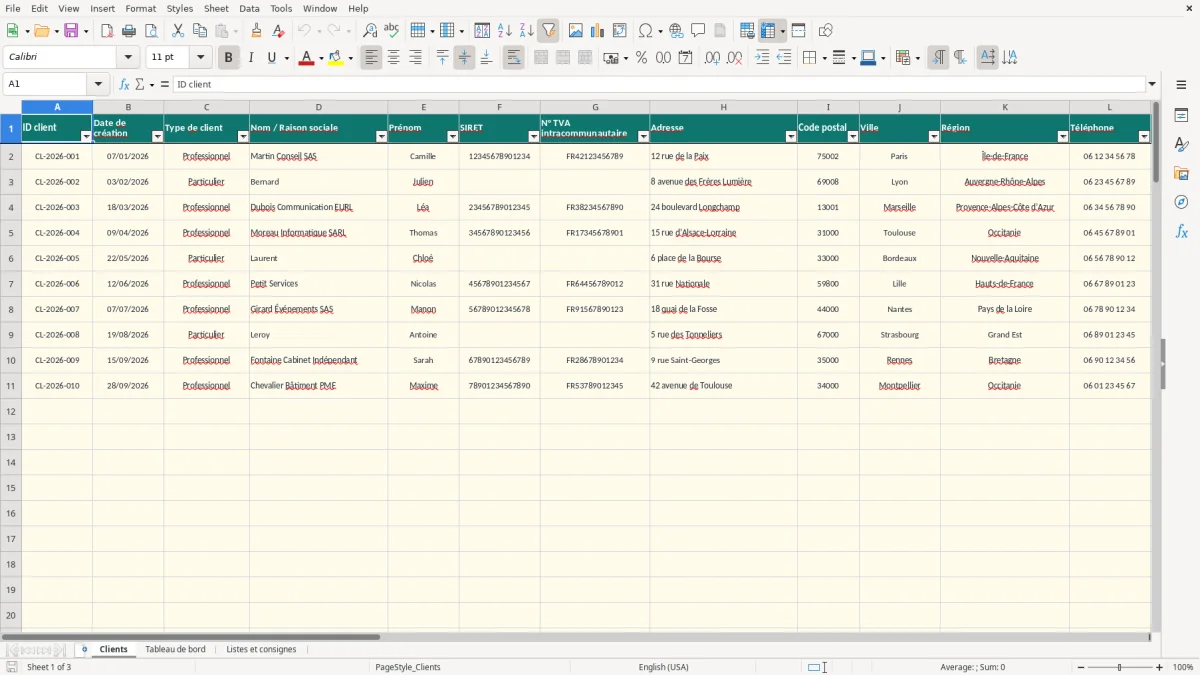Click the Copy icon
This screenshot has width=1200, height=675.
tap(200, 31)
